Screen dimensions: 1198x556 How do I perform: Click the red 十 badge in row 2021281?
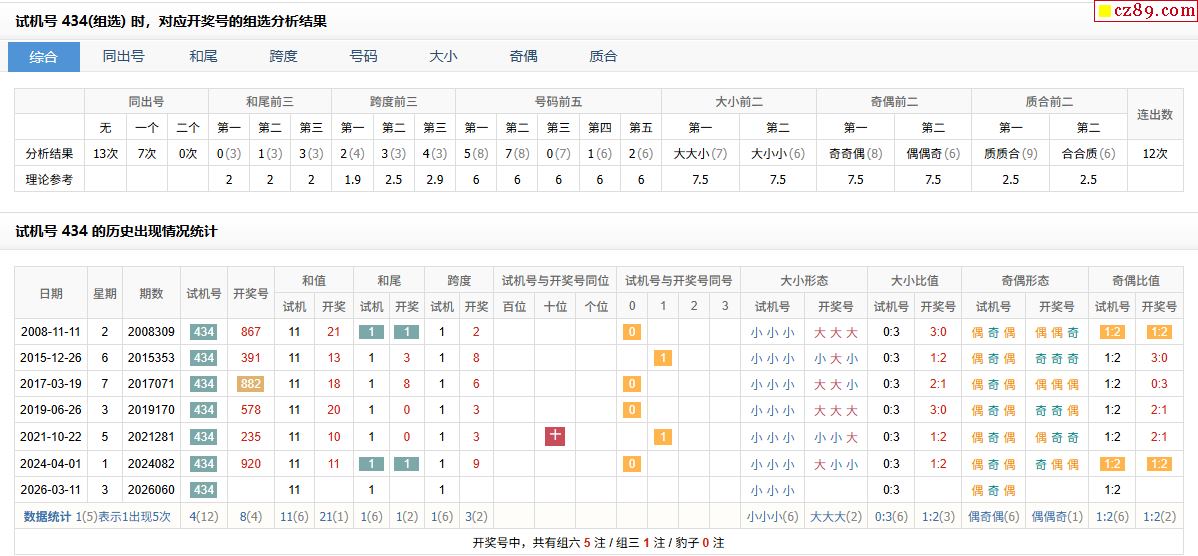555,436
